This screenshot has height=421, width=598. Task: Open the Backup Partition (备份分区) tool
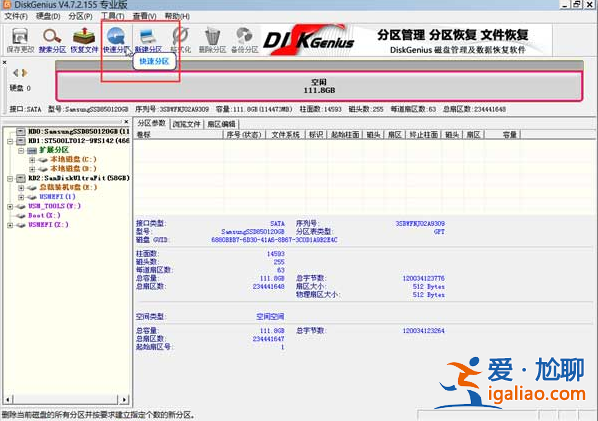point(244,40)
